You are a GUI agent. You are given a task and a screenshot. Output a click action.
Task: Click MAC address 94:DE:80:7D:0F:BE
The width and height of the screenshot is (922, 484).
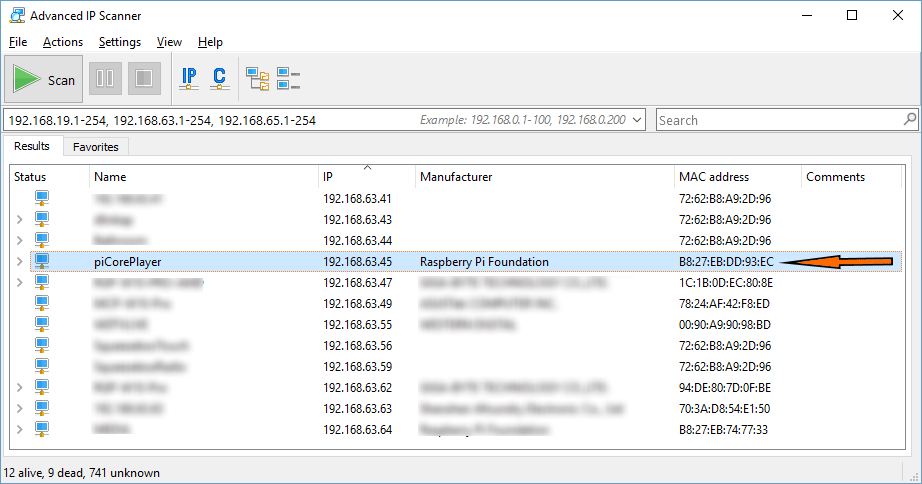pos(725,388)
